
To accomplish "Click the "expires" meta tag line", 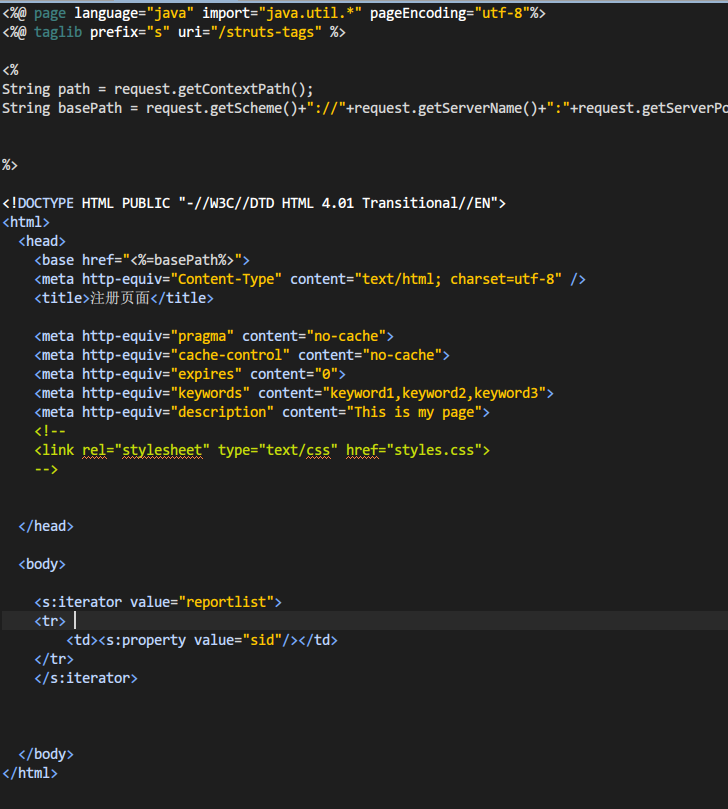I will [x=190, y=374].
